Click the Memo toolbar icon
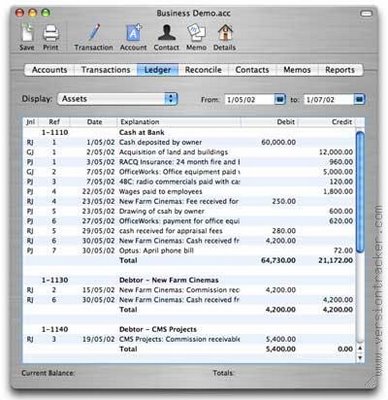The height and width of the screenshot is (400, 388). (196, 33)
